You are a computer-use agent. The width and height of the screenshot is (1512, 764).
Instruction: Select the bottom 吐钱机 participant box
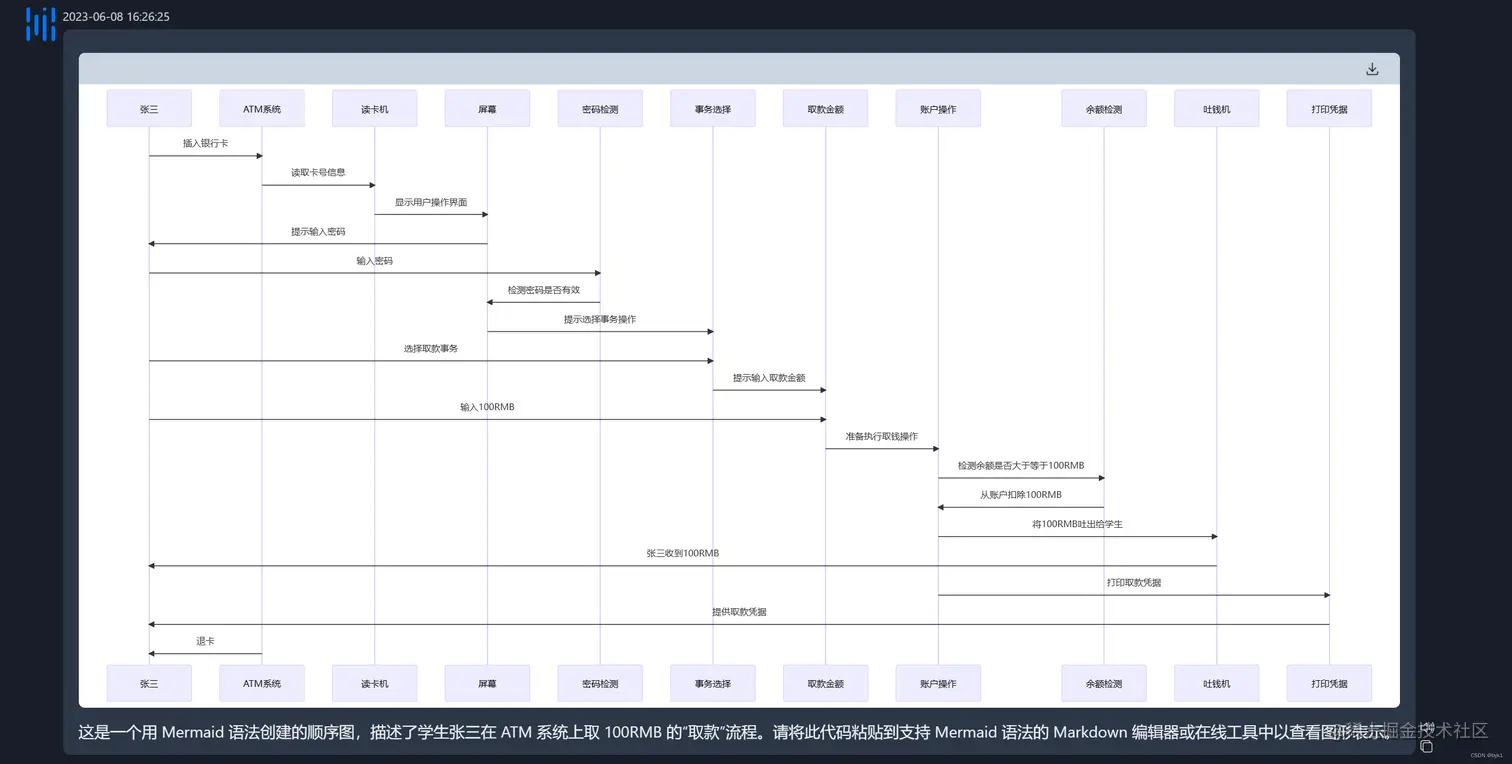1217,684
